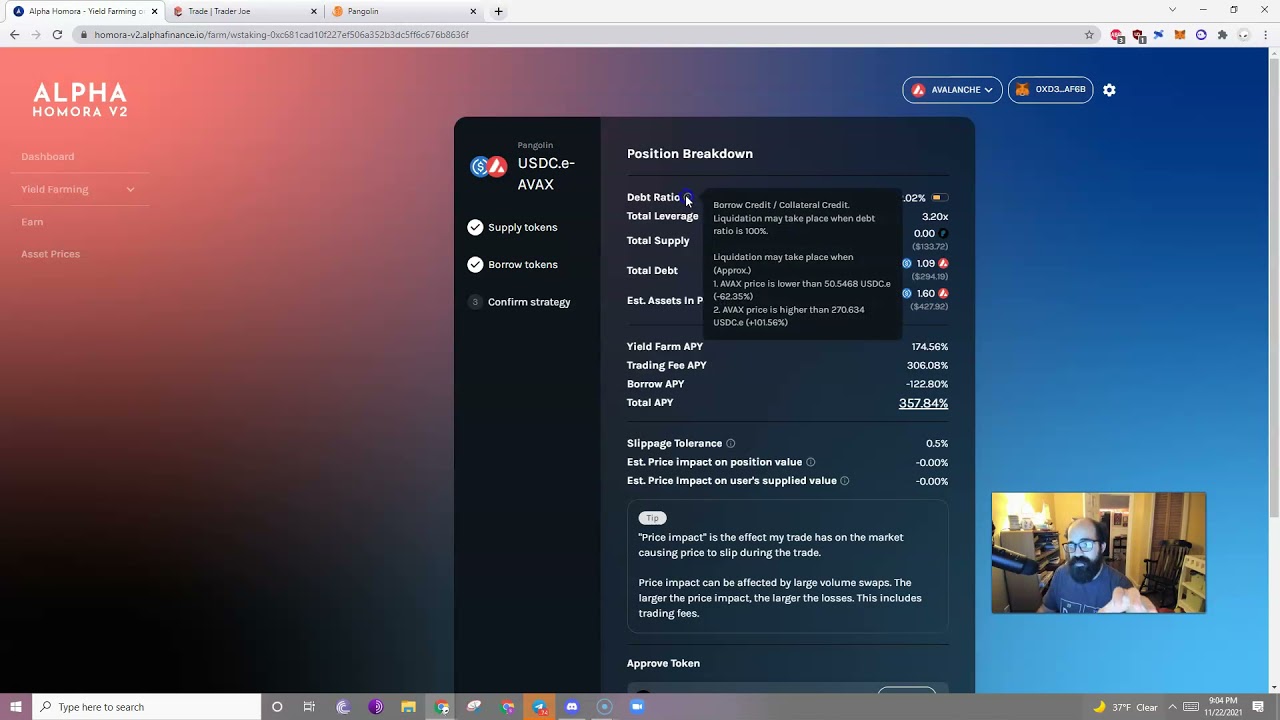Switch to the Pangolin browser tab
Viewport: 1280px width, 720px height.
(404, 12)
